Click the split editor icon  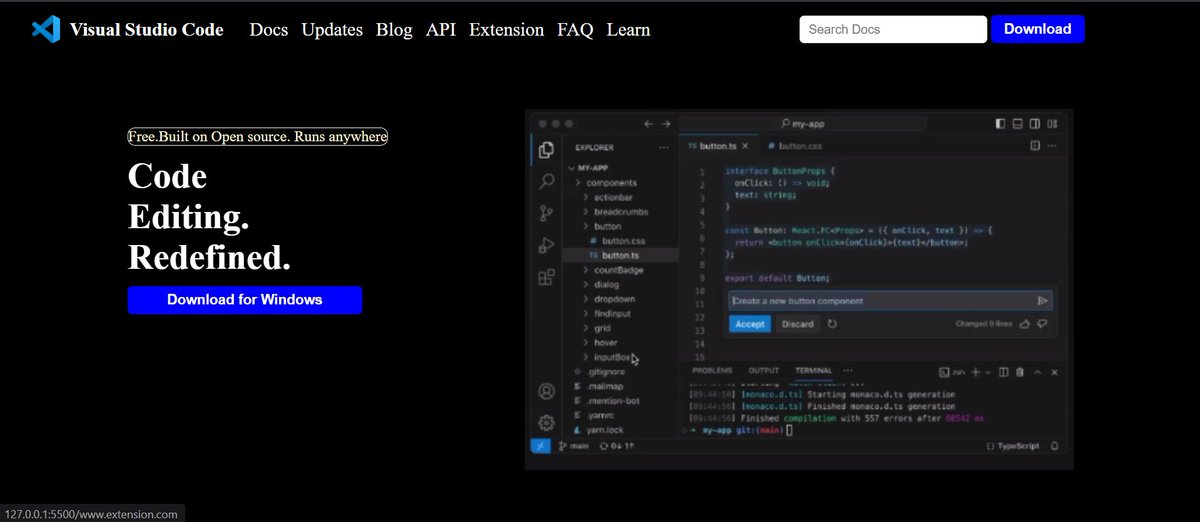1035,146
